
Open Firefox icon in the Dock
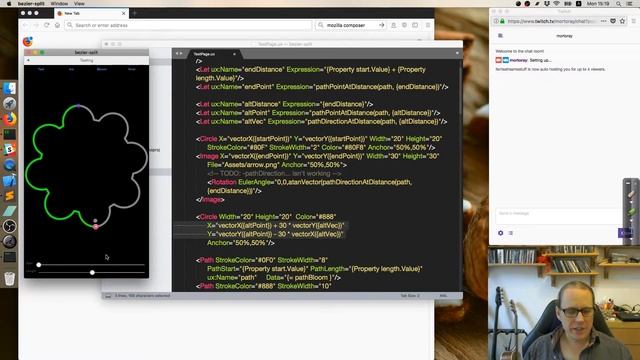pyautogui.click(x=9, y=119)
